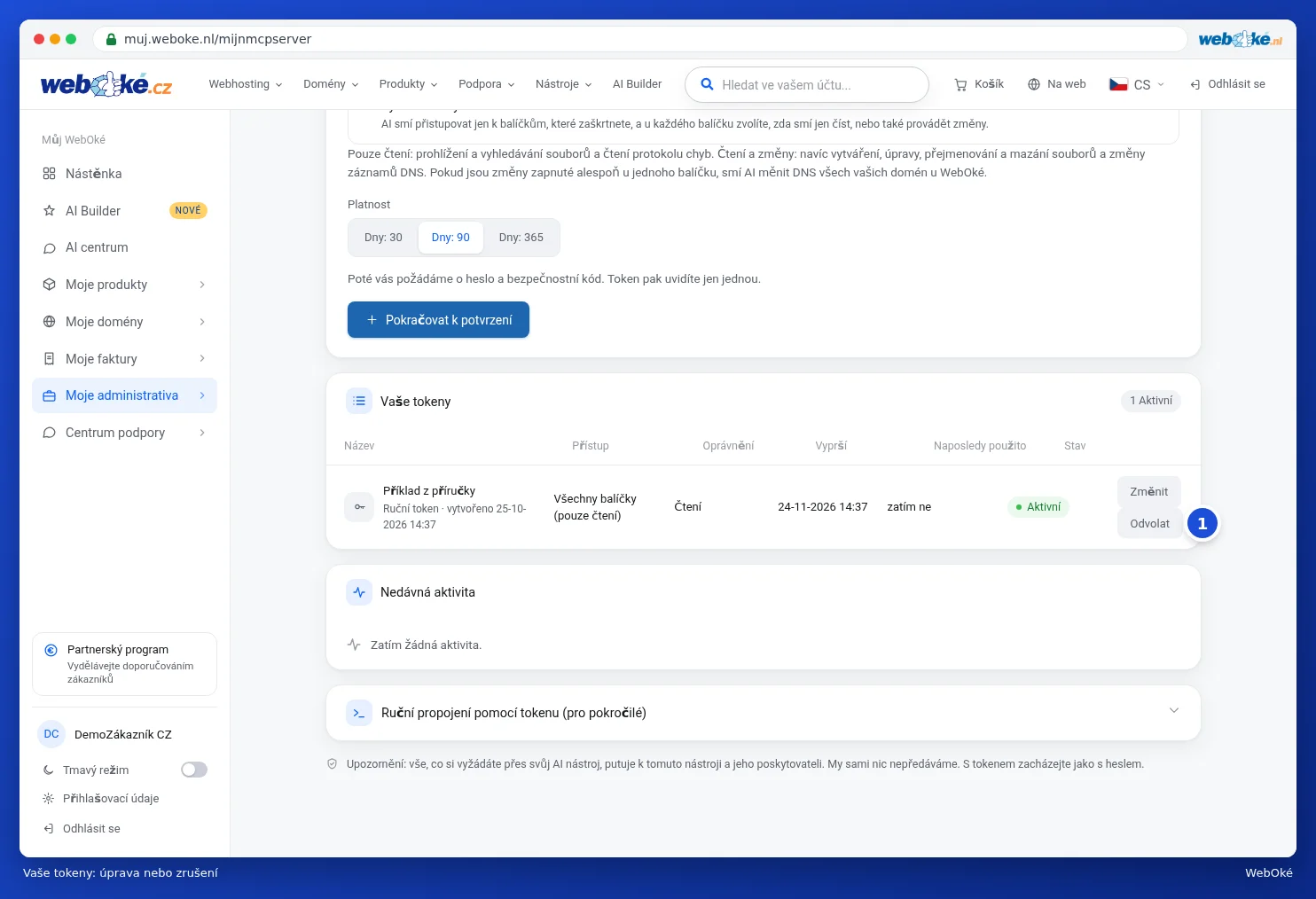Viewport: 1316px width, 899px height.
Task: Click the key icon of Příklad z příručky token
Action: 359,507
